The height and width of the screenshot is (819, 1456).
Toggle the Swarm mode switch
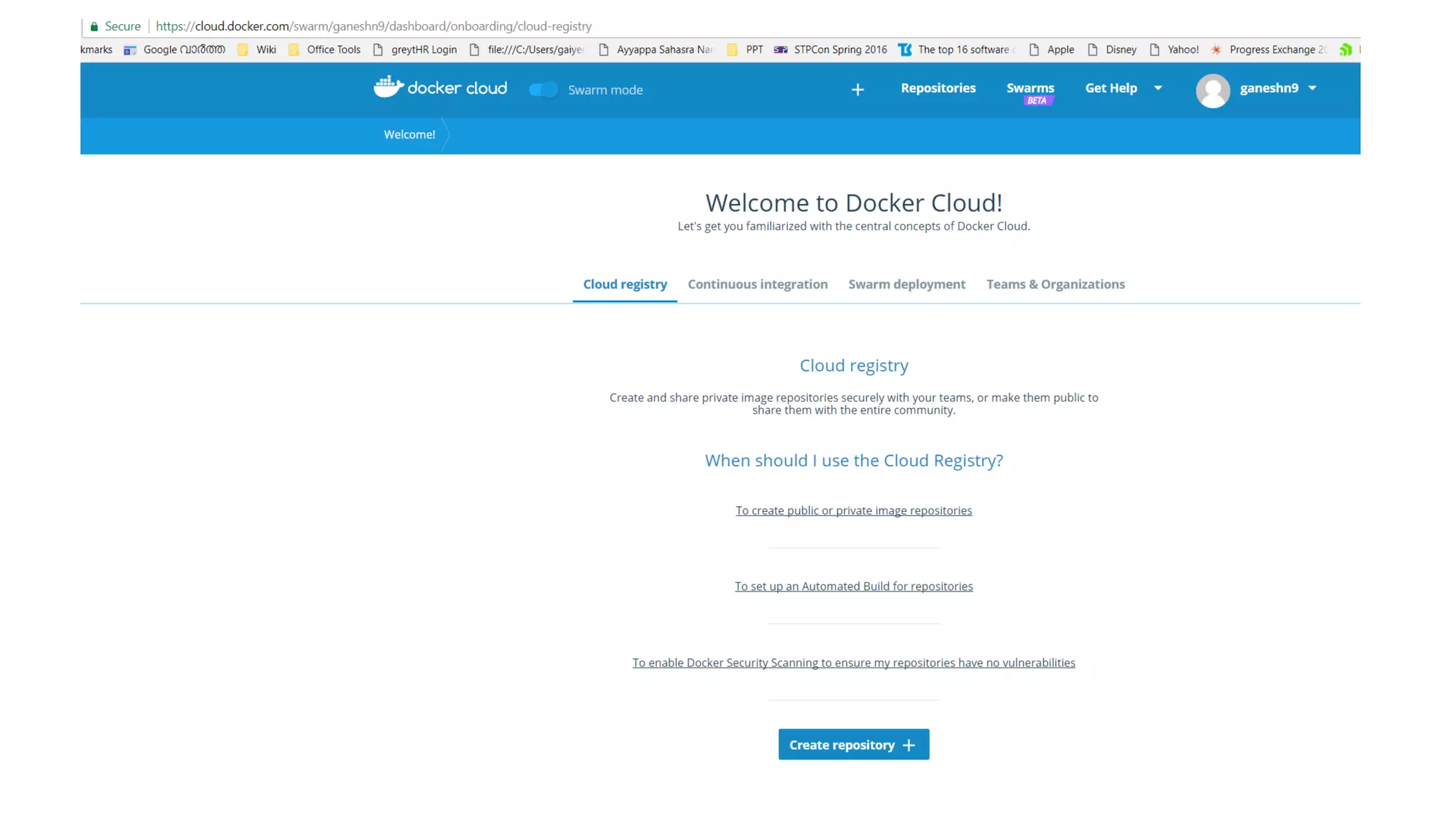543,90
